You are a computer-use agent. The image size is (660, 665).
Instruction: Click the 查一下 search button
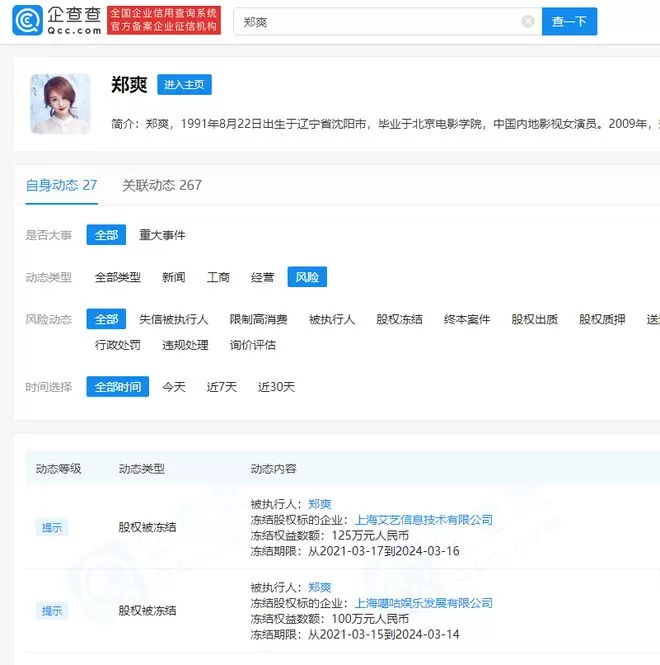pos(569,21)
